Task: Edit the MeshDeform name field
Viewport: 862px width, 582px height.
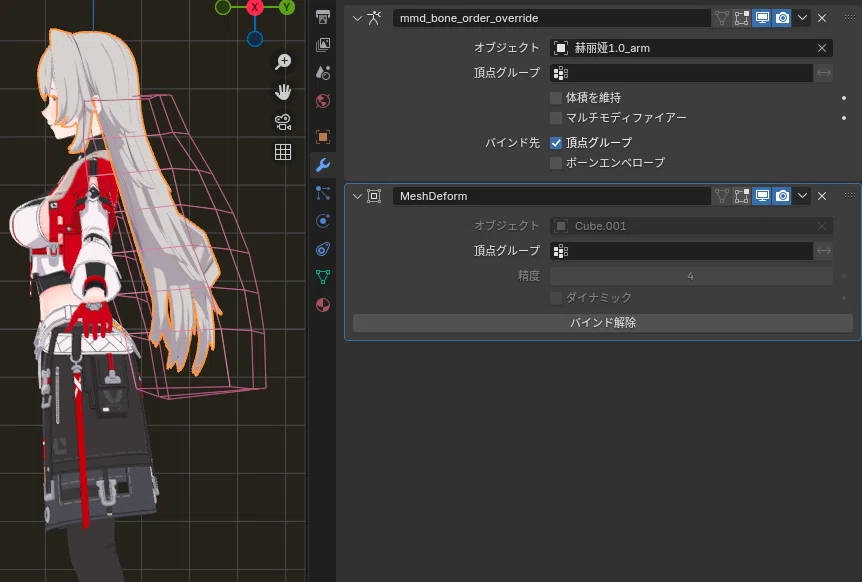Action: coord(551,196)
